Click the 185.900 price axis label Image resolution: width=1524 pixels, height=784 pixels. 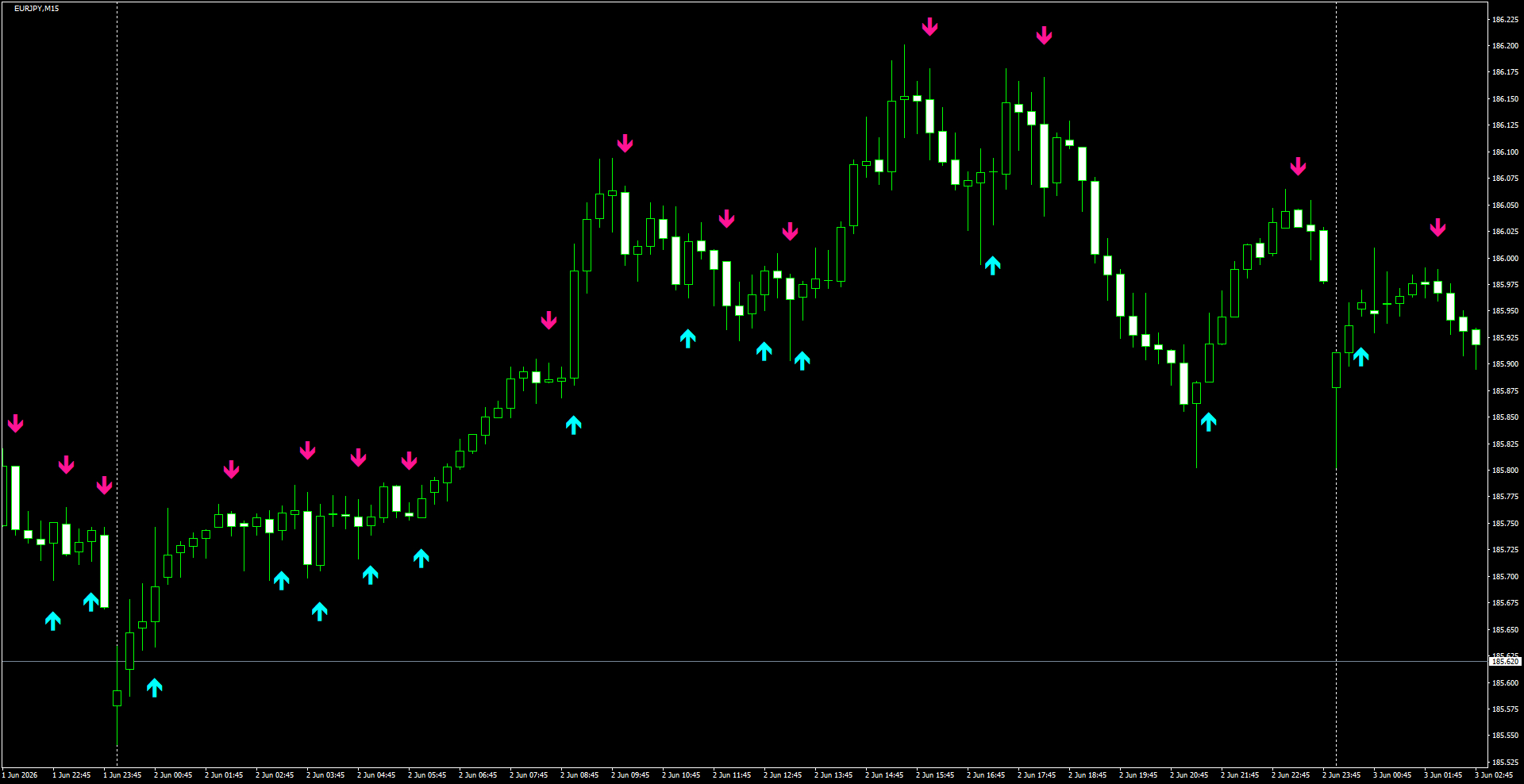(1505, 364)
